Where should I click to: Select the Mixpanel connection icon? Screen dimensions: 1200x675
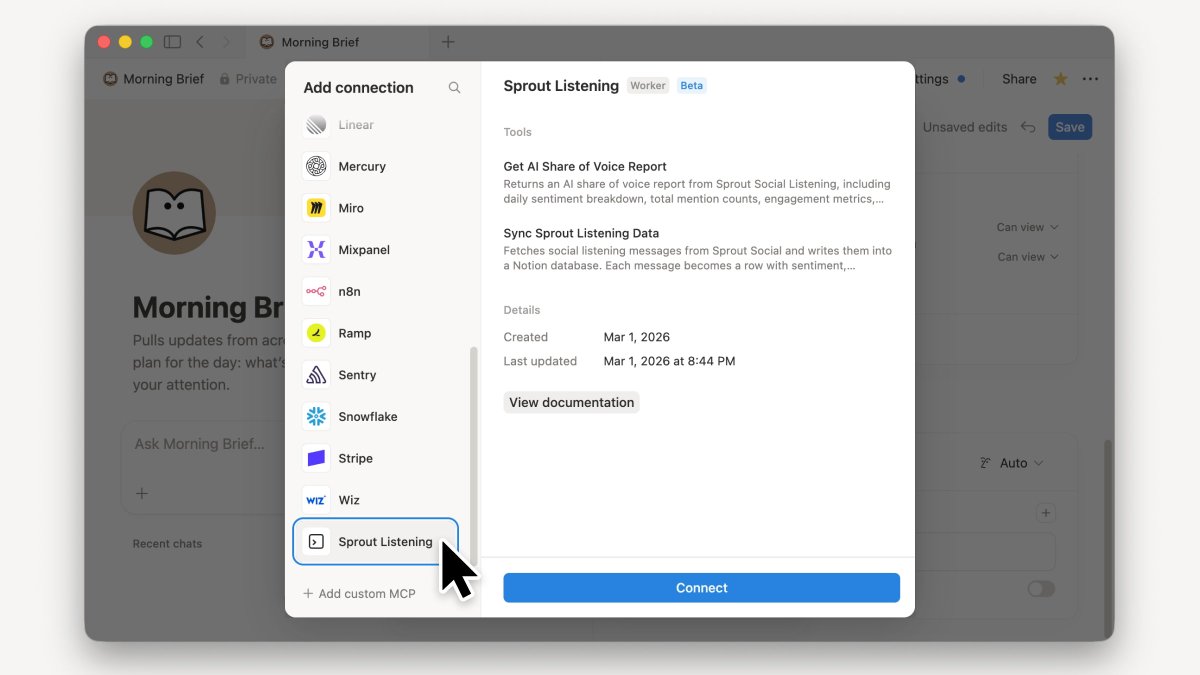316,250
